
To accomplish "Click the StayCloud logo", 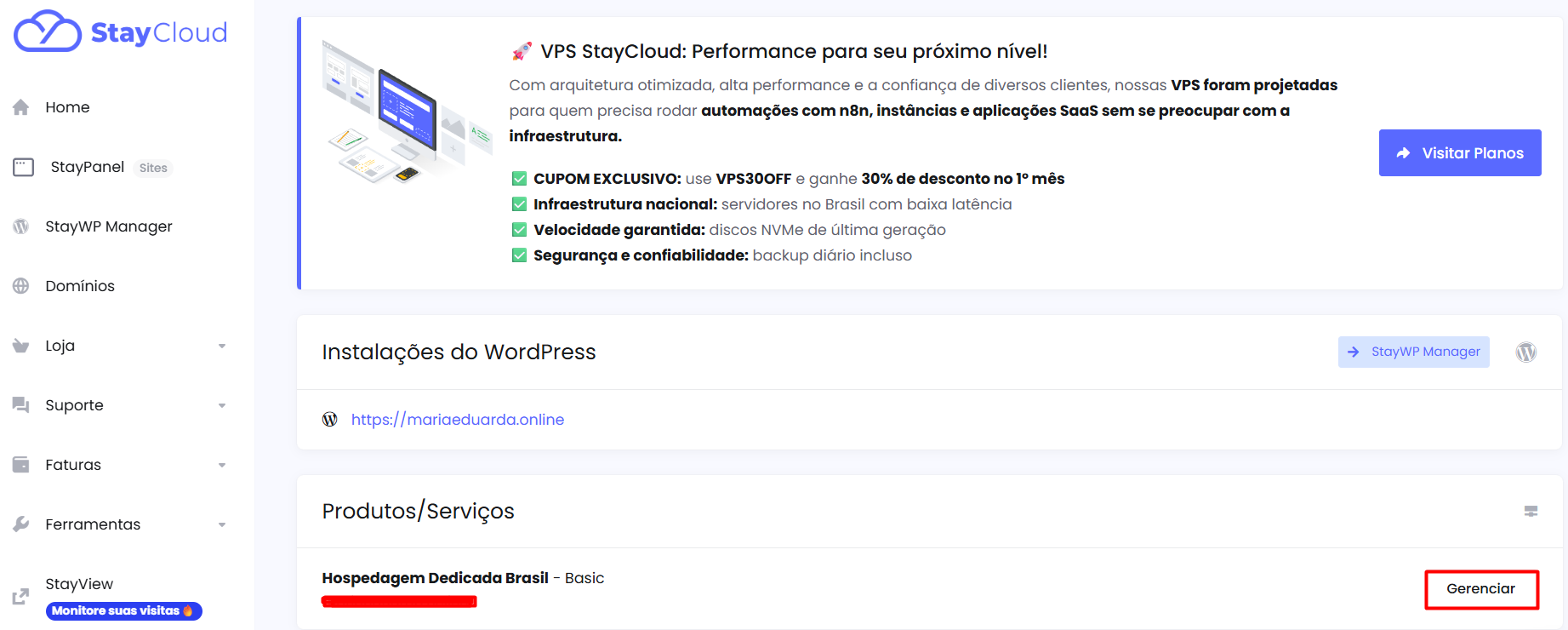I will point(120,32).
